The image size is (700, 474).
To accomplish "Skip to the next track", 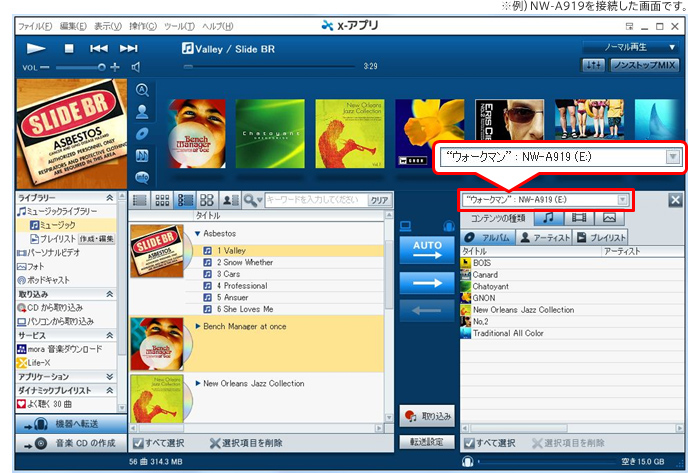I will (x=128, y=48).
